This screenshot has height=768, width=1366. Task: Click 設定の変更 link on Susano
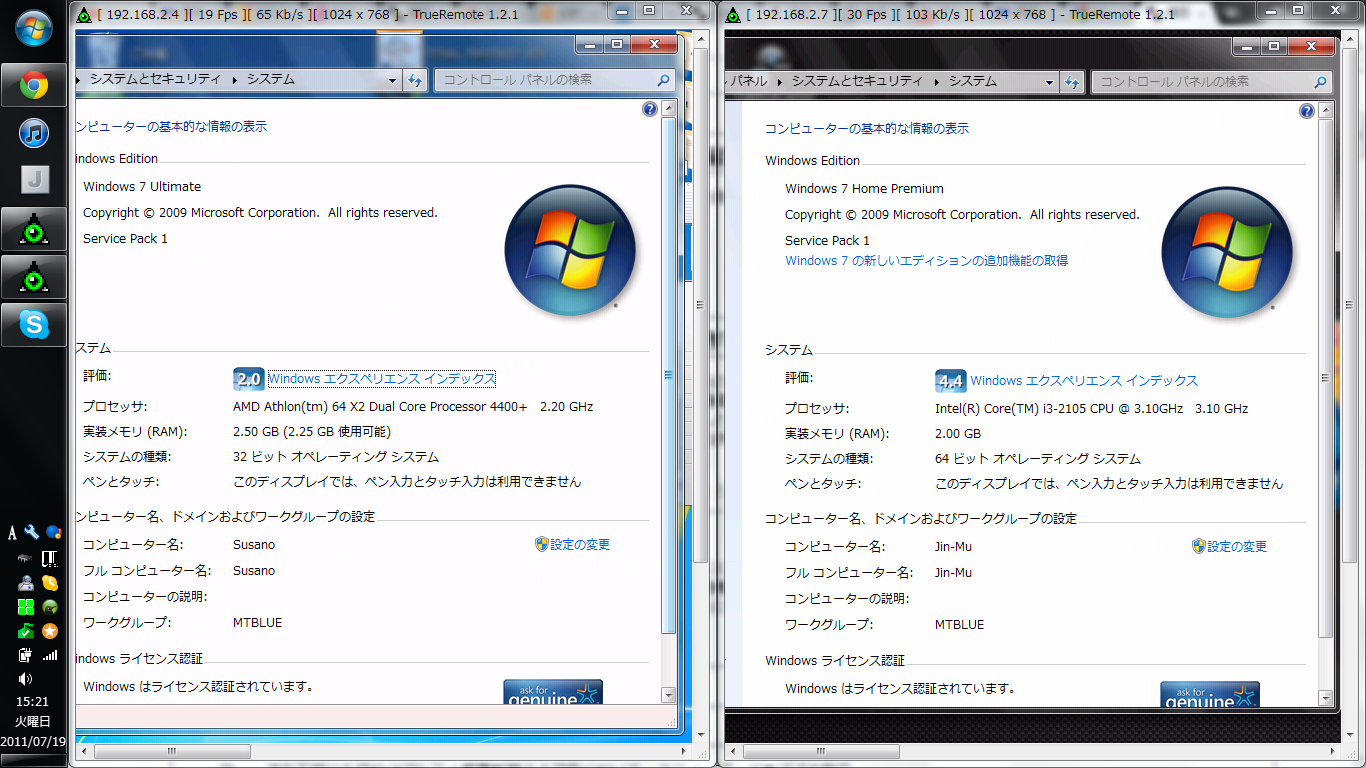(x=580, y=545)
